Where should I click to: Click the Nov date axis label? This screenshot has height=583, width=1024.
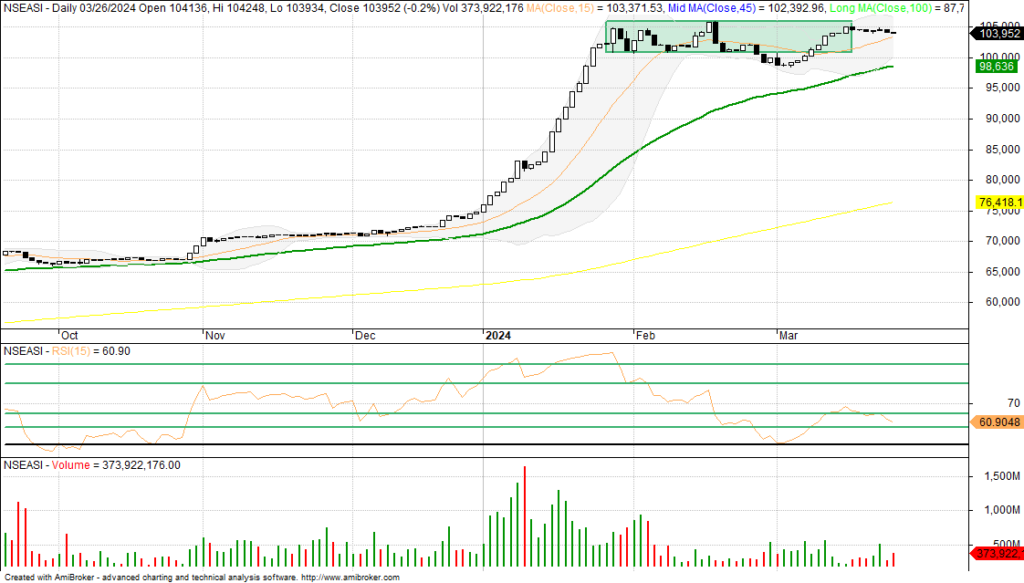[215, 336]
